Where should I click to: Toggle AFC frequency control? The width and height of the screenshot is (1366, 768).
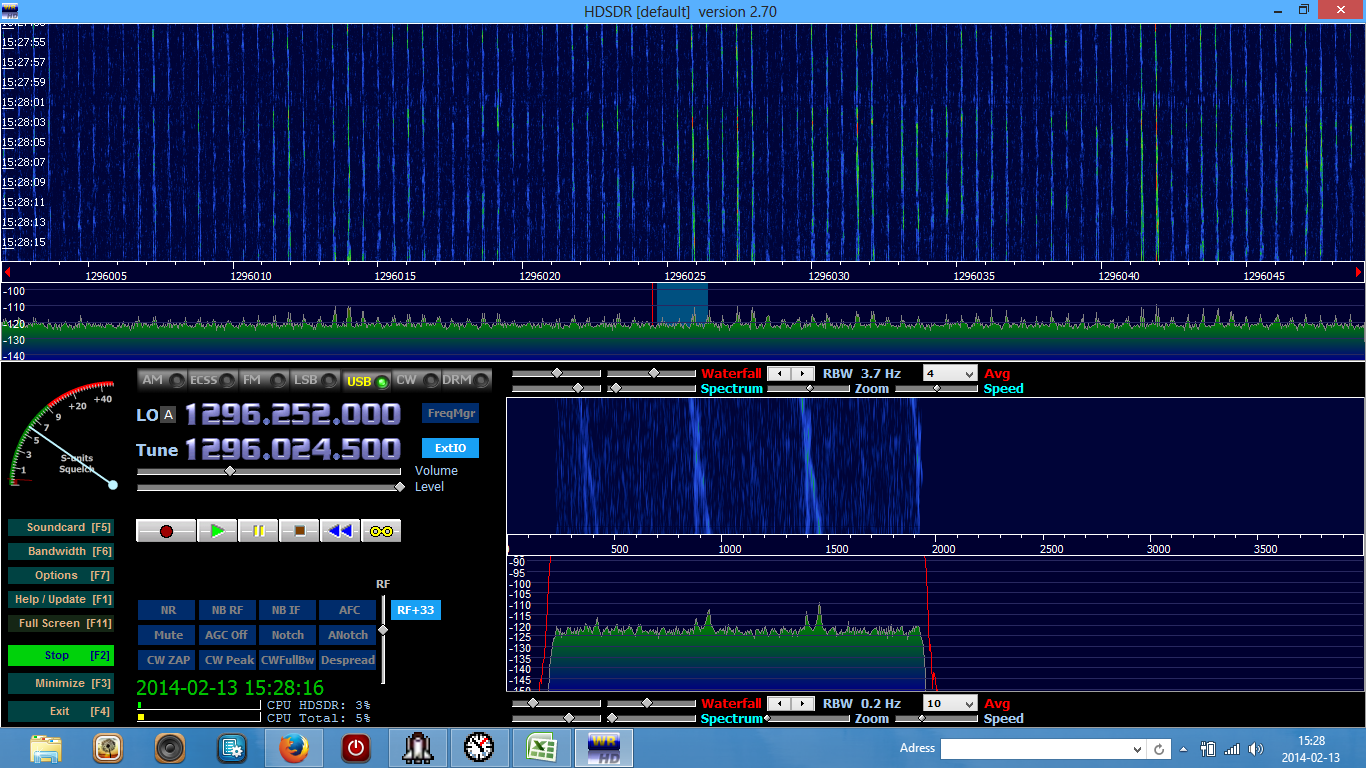pos(348,610)
